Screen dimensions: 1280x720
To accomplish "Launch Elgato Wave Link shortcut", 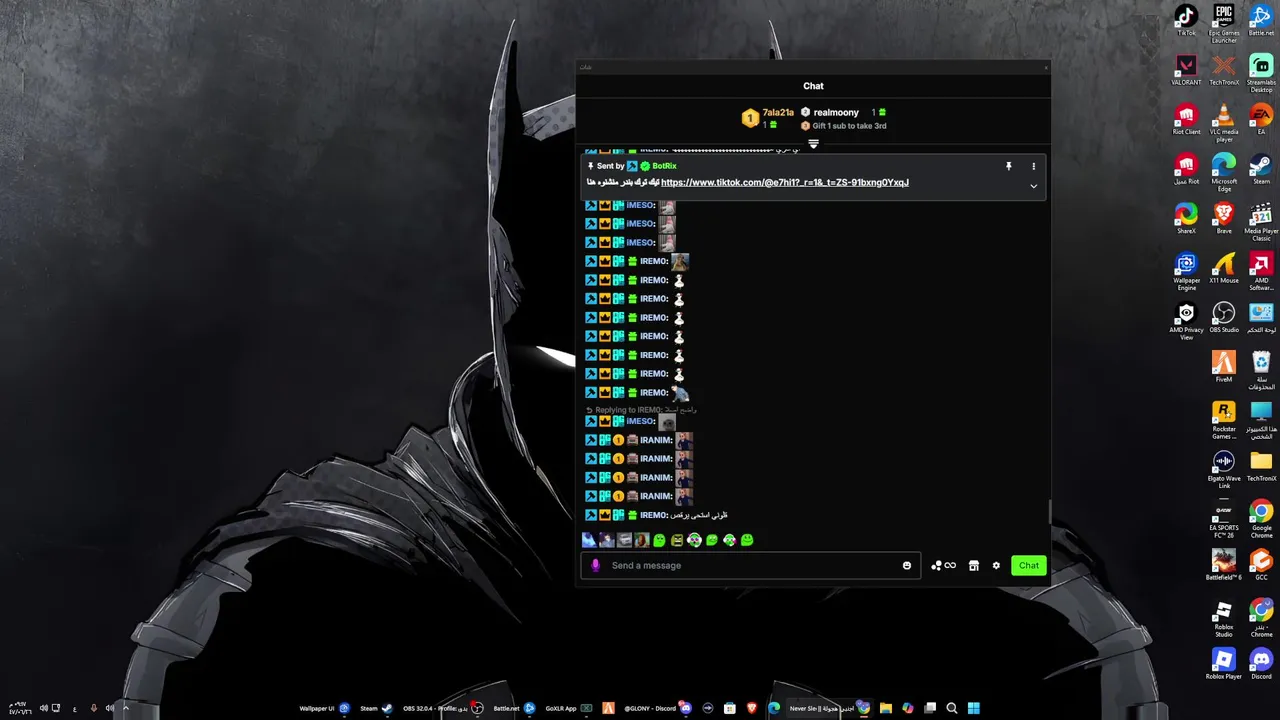I will pyautogui.click(x=1224, y=470).
